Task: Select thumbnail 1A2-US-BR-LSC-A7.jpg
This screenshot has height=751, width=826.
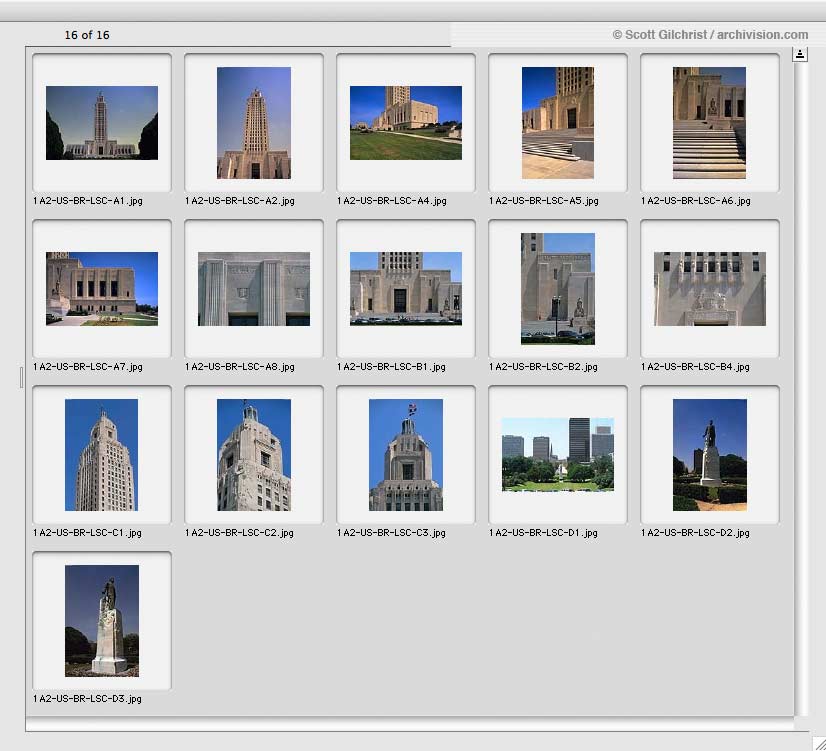Action: coord(102,289)
